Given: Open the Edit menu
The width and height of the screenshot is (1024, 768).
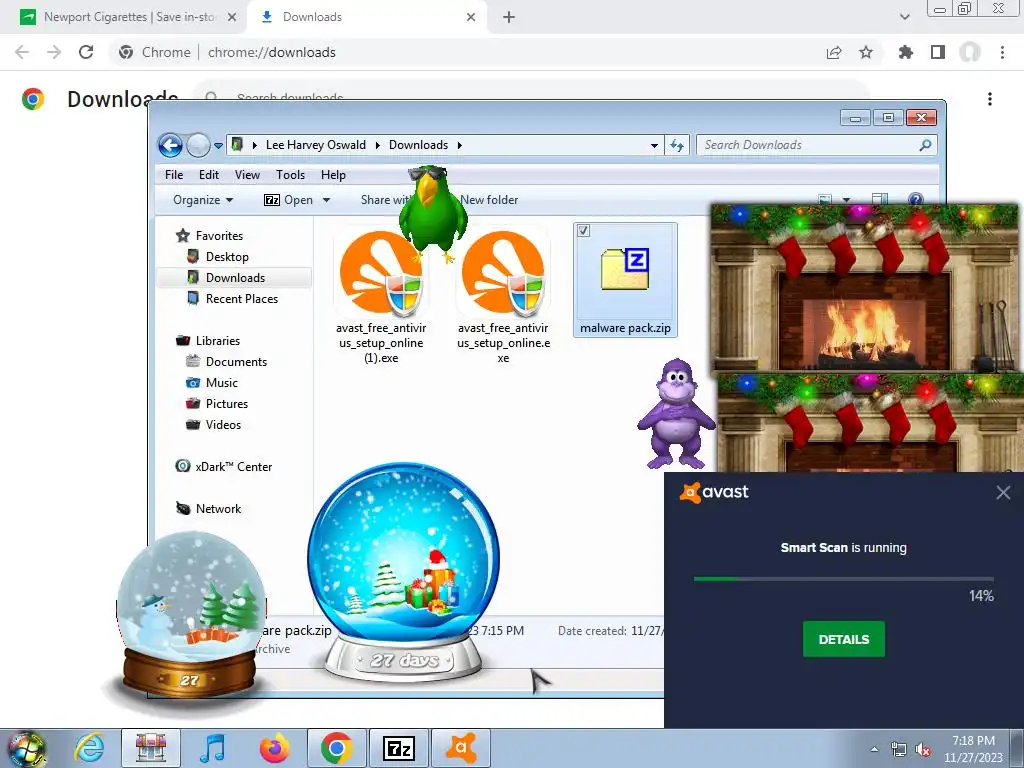Looking at the screenshot, I should tap(209, 174).
